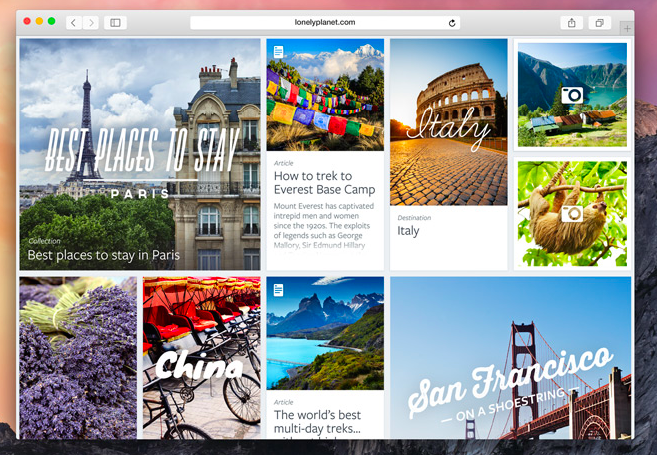
Task: Click article icon on Everest prayer flags image
Action: coord(278,52)
